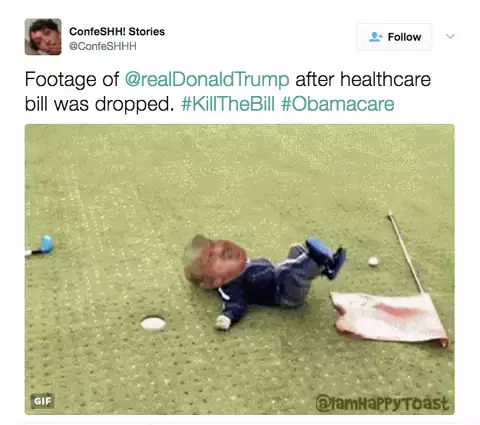Click the blue golf club head in the GIF
The image size is (480, 425).
46,244
